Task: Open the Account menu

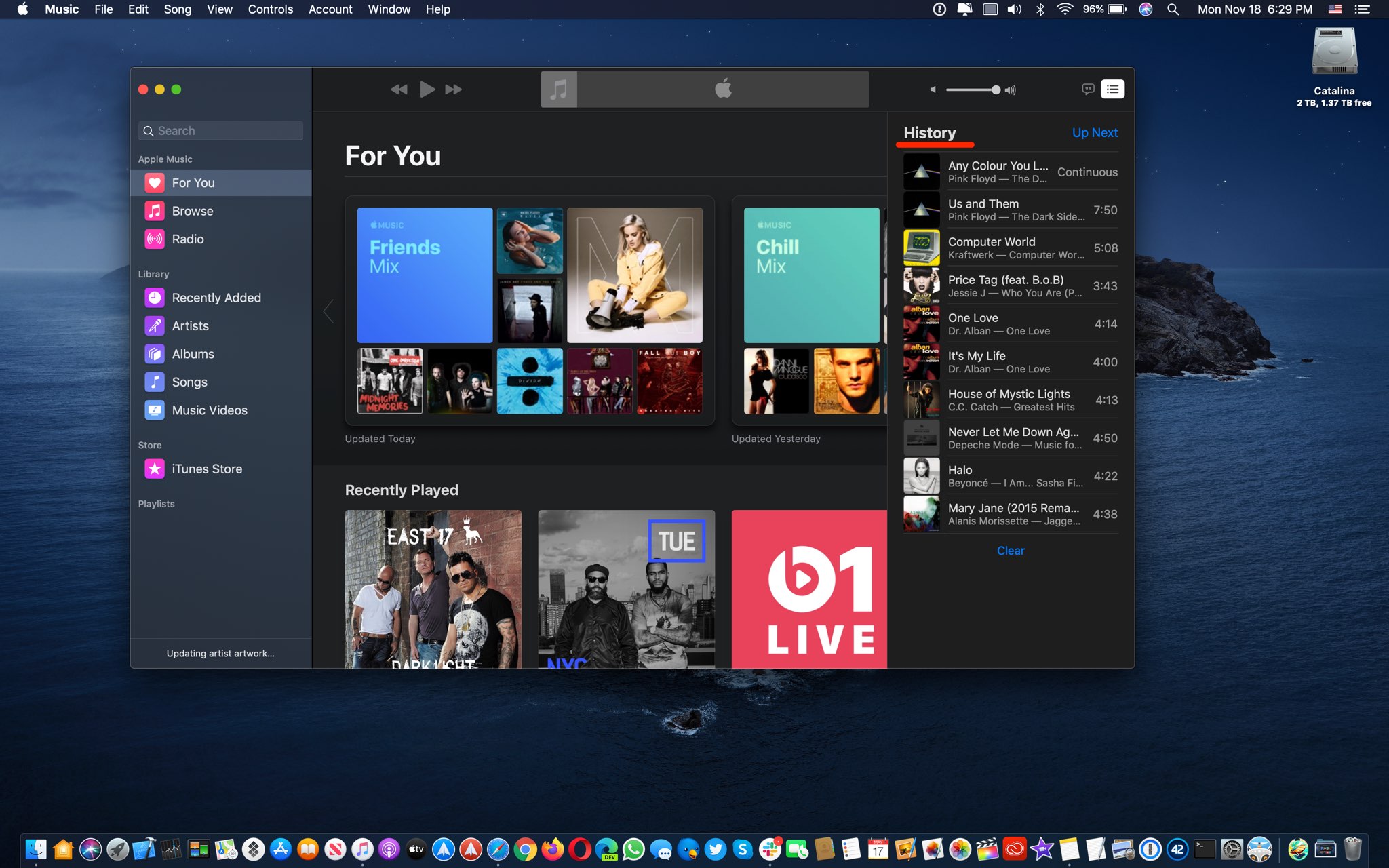Action: [330, 9]
